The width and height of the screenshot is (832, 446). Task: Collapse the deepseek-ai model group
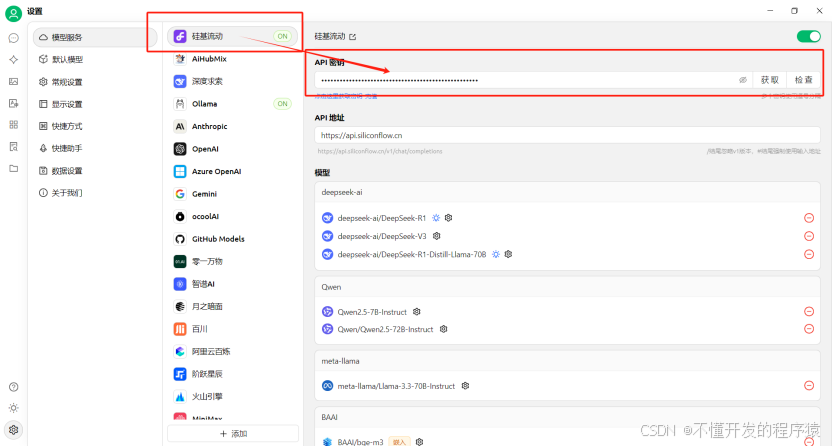pyautogui.click(x=567, y=192)
